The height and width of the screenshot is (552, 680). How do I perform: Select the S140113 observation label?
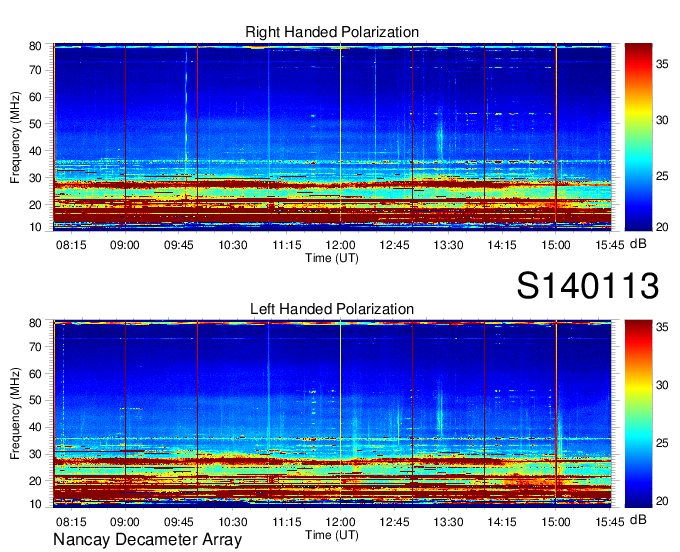click(x=588, y=285)
